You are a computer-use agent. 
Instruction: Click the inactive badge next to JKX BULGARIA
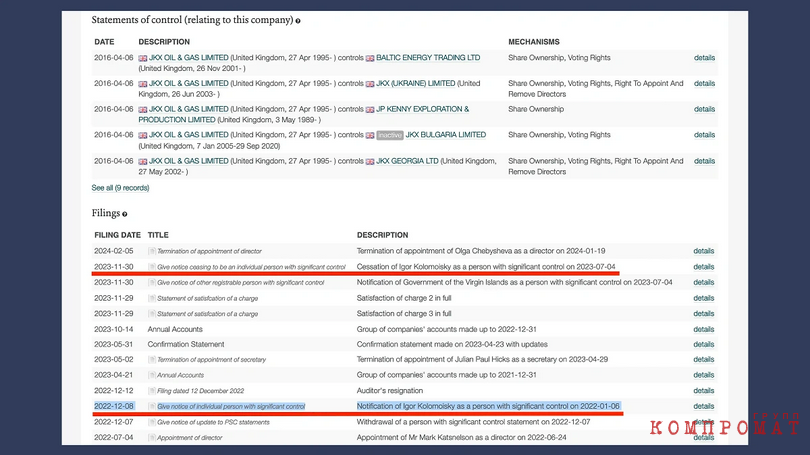pyautogui.click(x=390, y=135)
